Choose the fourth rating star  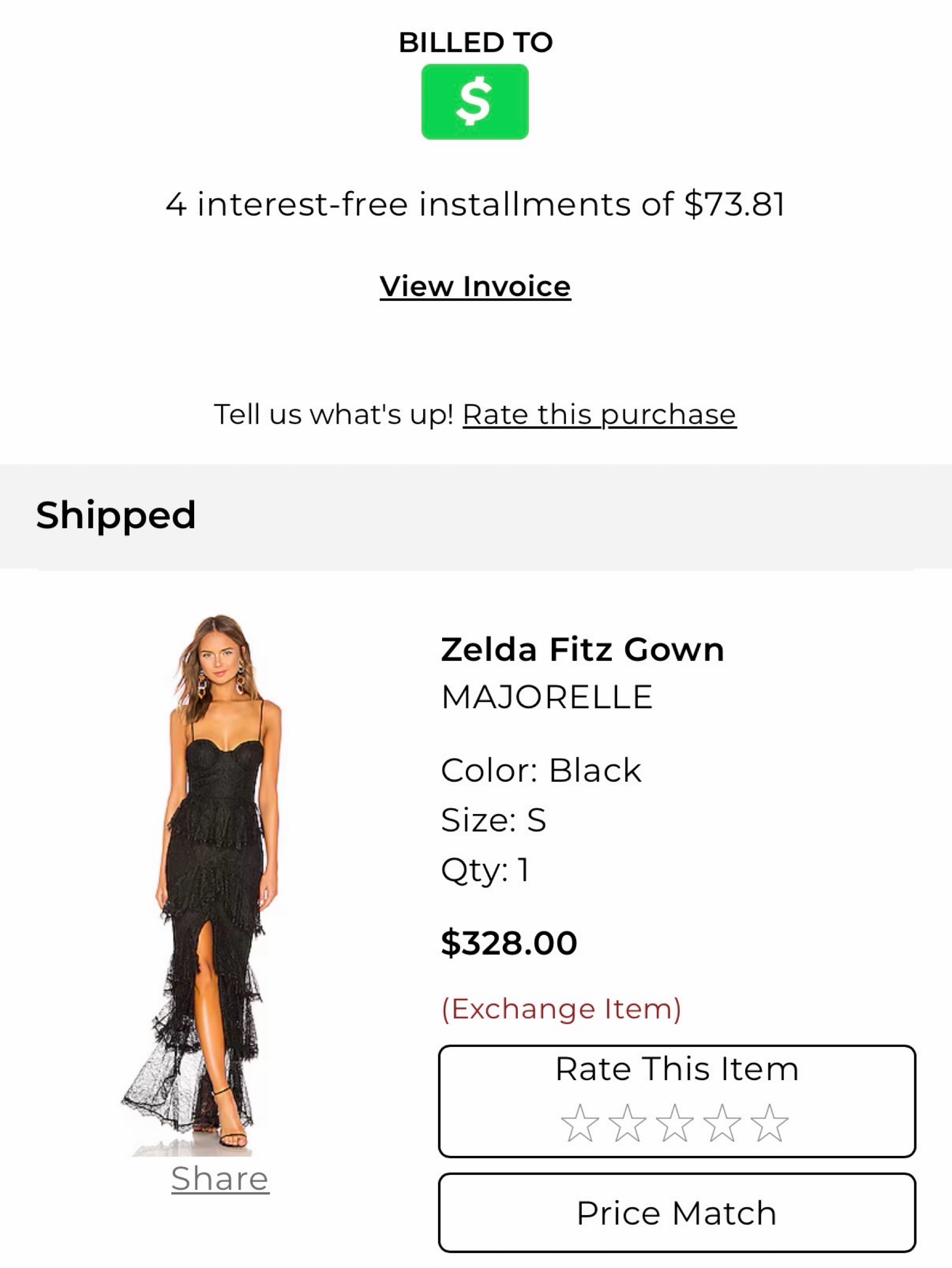pyautogui.click(x=721, y=1123)
